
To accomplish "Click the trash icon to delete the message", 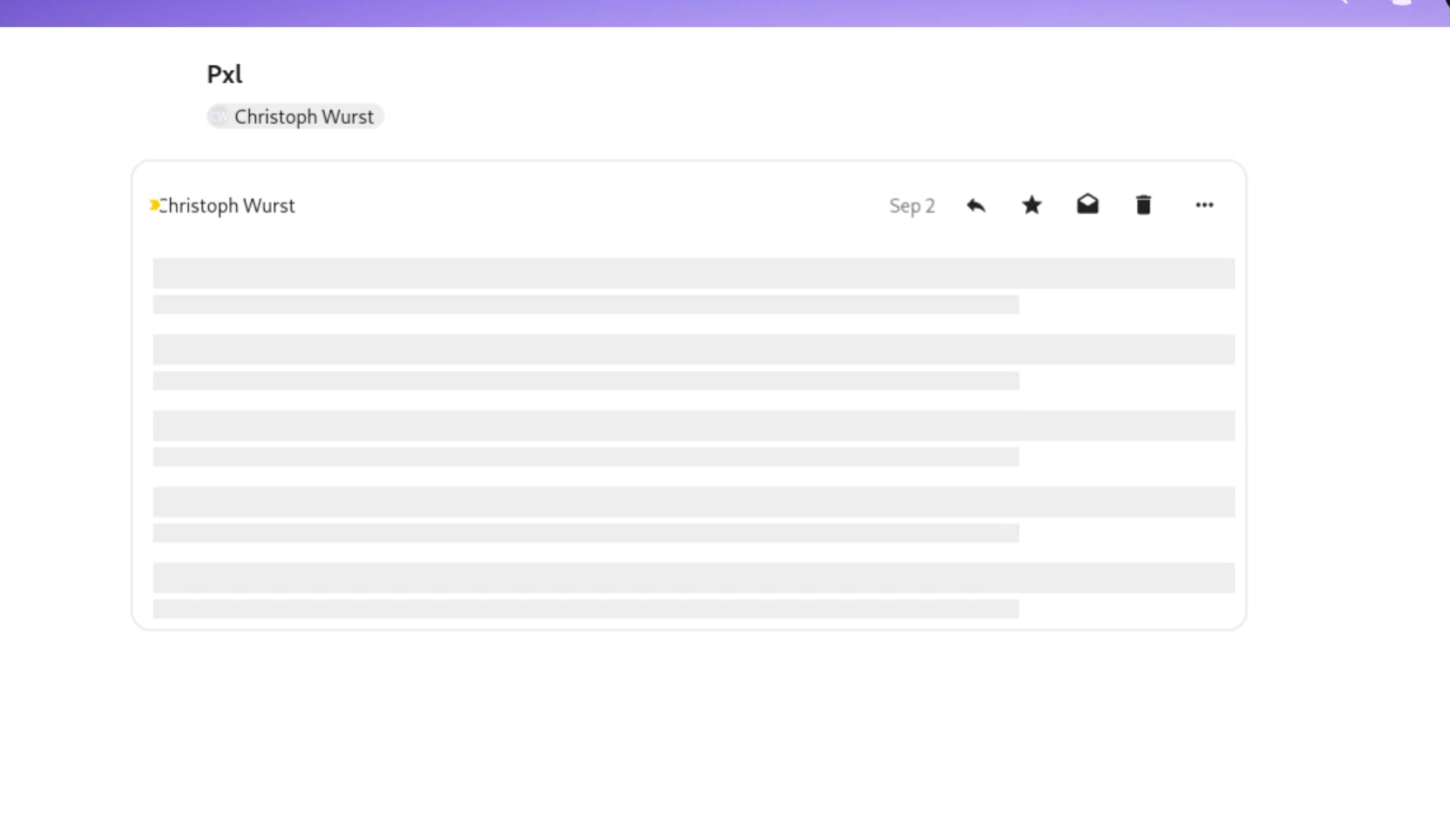I will click(x=1143, y=205).
